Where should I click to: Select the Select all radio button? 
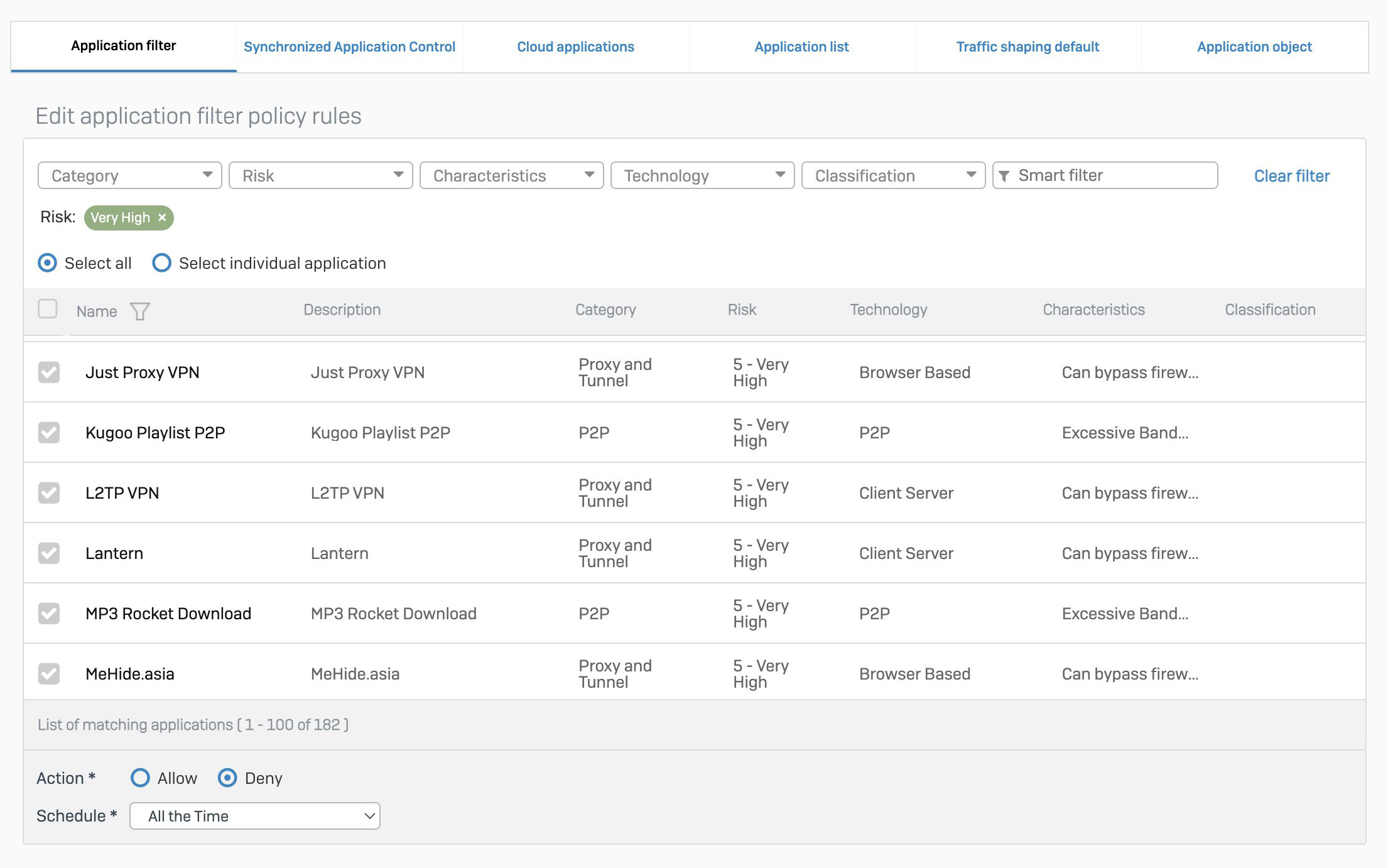(47, 263)
